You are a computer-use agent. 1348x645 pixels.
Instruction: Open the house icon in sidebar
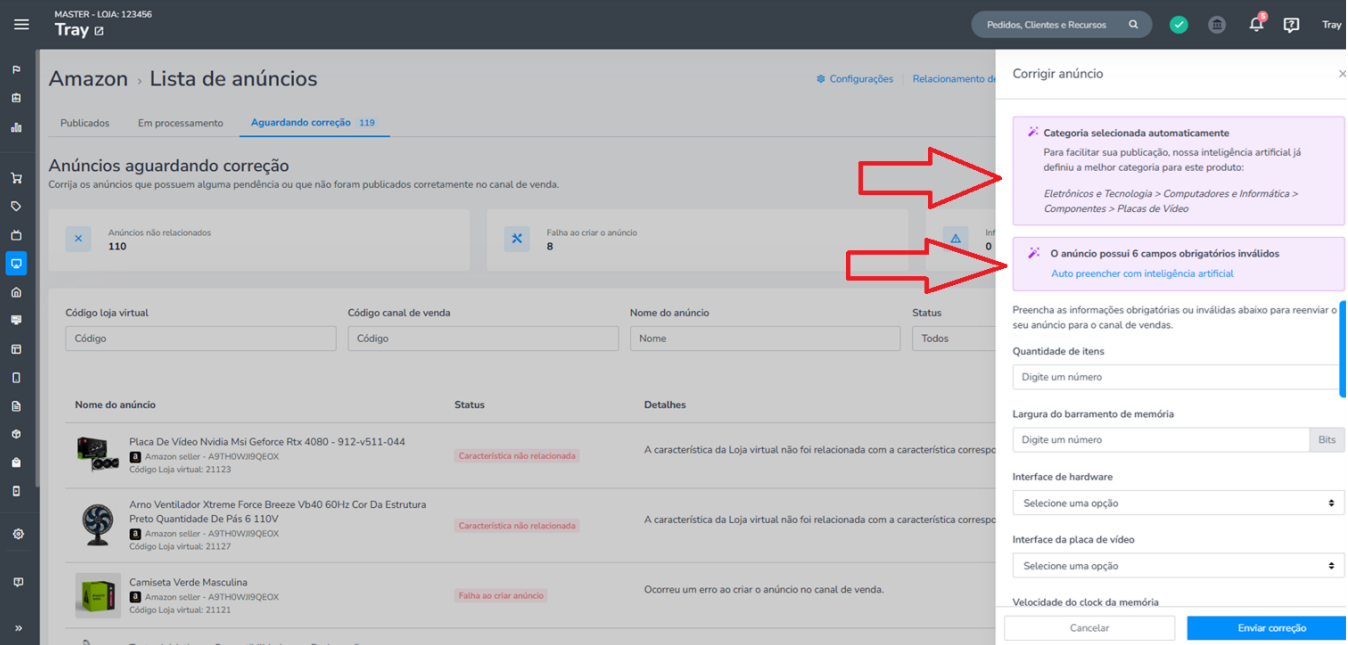point(16,292)
